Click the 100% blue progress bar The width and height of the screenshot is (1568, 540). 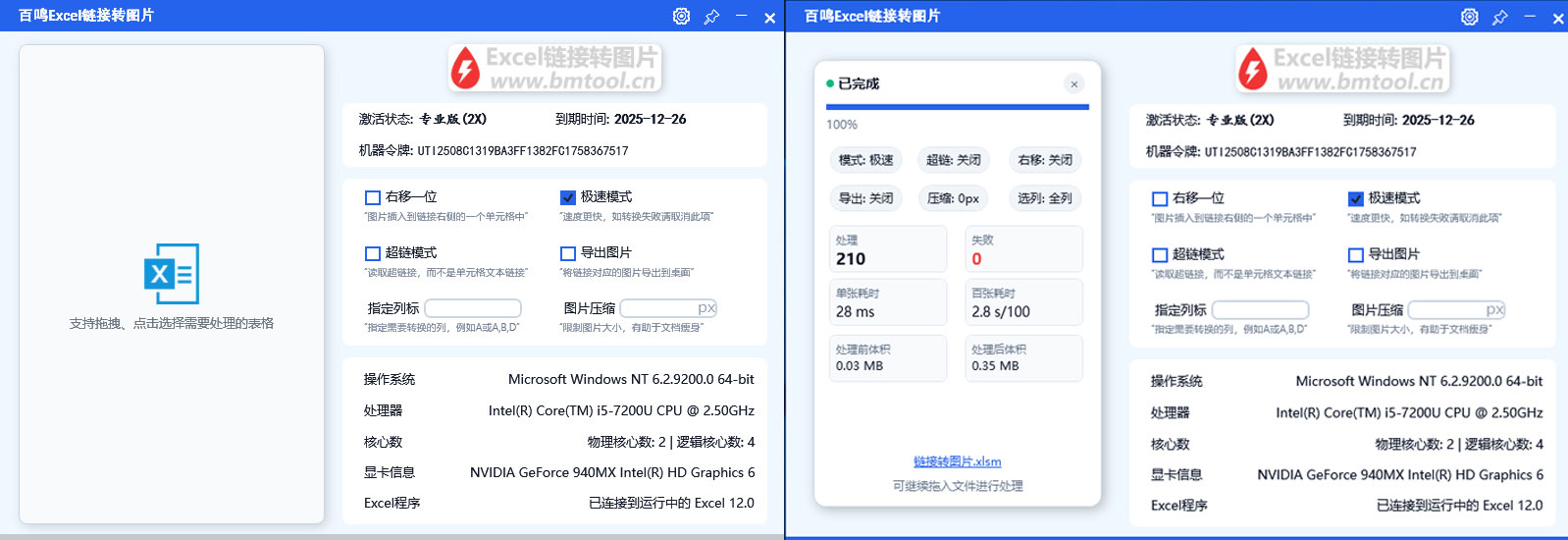coord(958,107)
